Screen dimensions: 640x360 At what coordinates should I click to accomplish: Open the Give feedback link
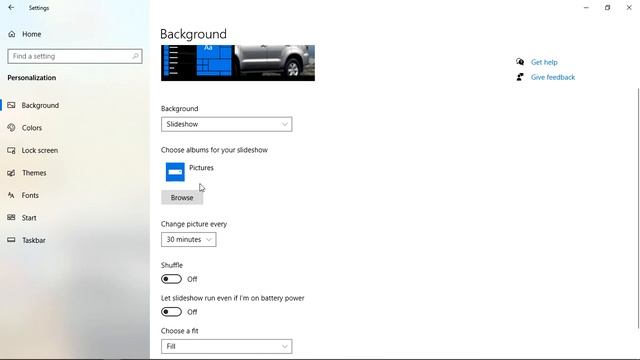[553, 77]
